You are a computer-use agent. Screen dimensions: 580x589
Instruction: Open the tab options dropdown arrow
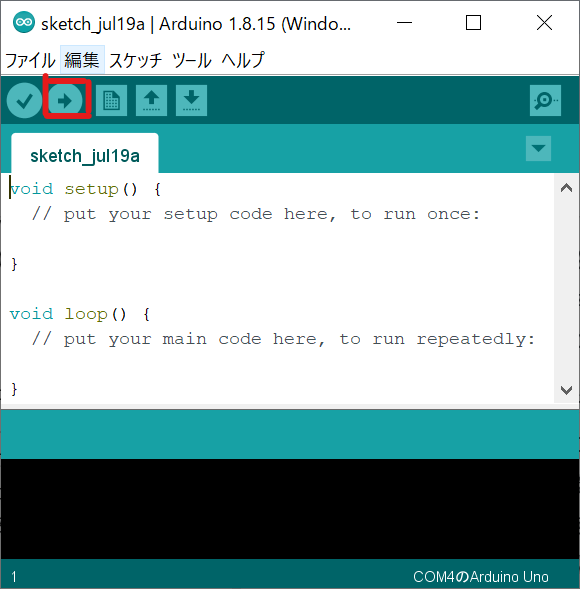point(538,148)
